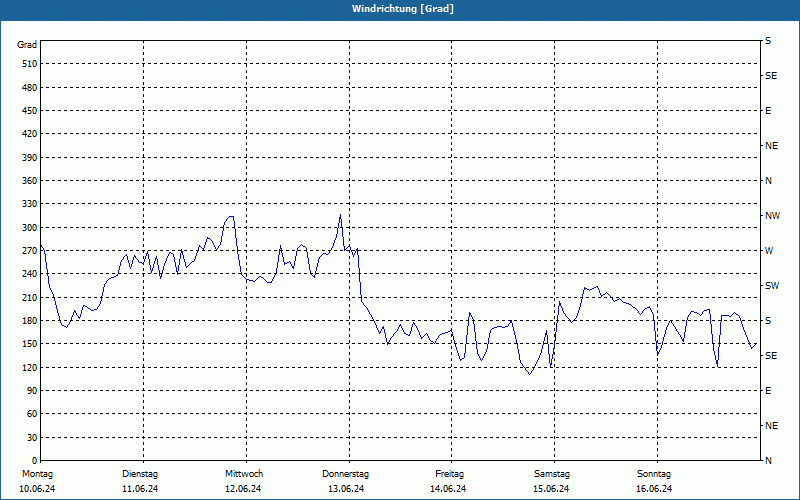Click the 'NE' compass label at 405 level

point(771,146)
